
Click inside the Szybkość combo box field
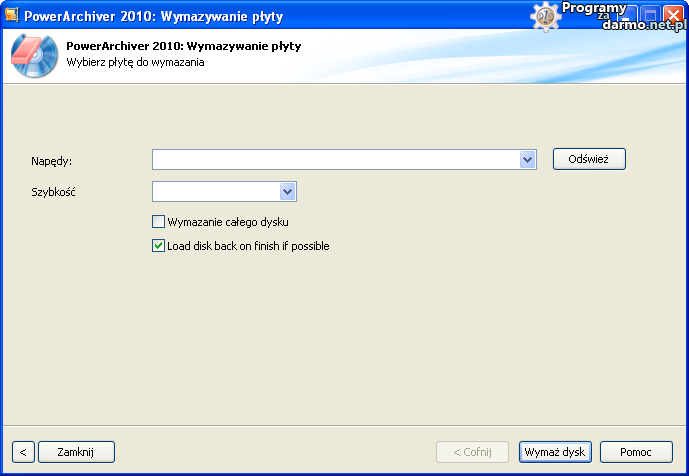pos(215,191)
